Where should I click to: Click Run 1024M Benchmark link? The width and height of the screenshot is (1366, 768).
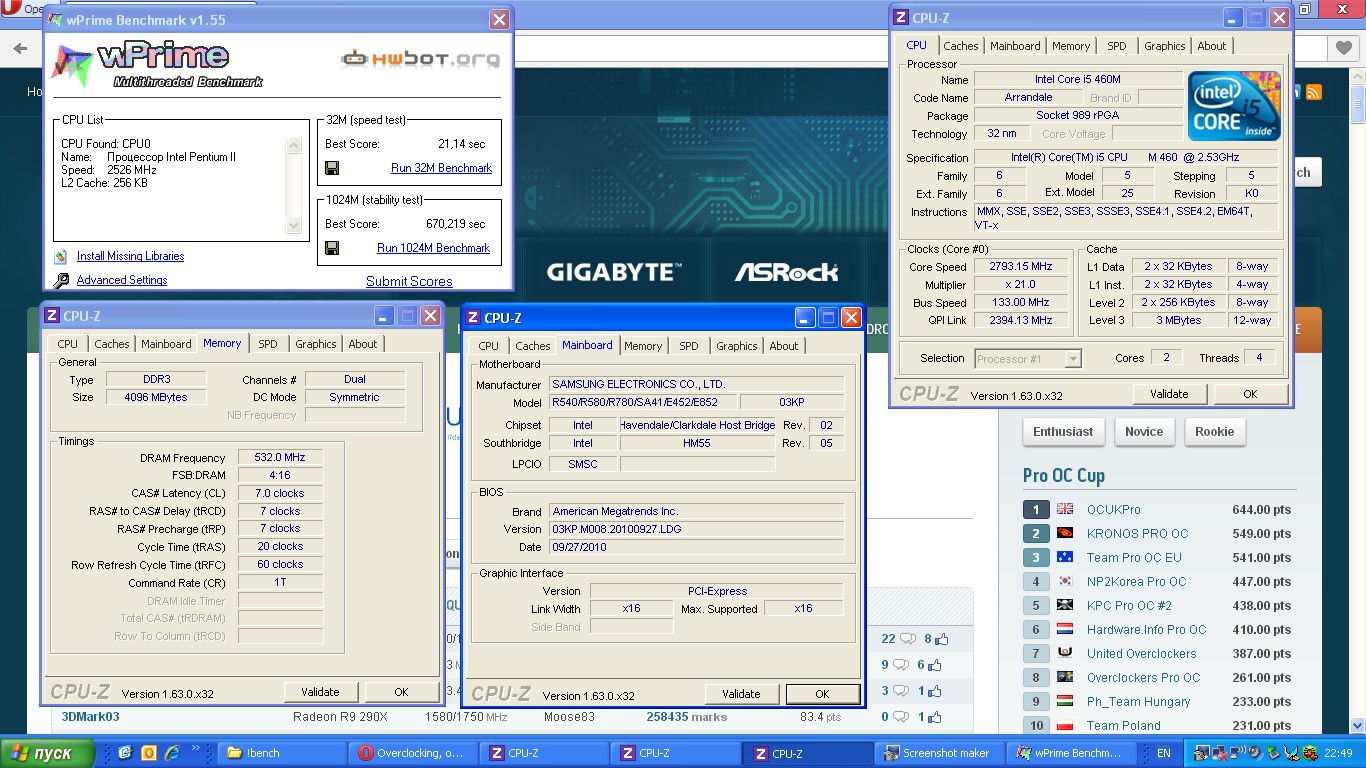coord(433,248)
